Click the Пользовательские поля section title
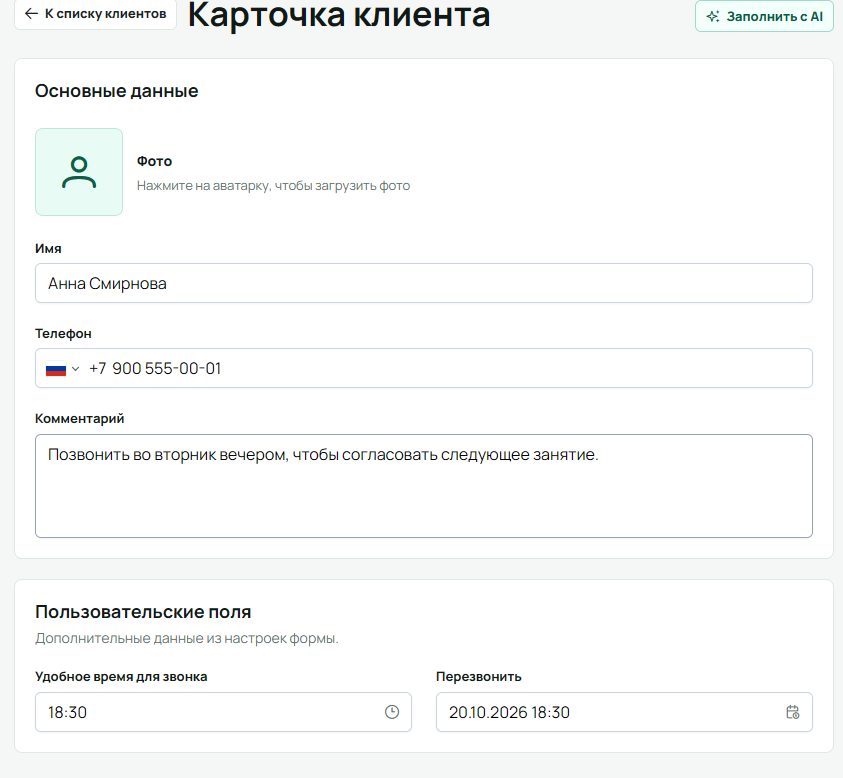This screenshot has width=843, height=778. tap(143, 612)
